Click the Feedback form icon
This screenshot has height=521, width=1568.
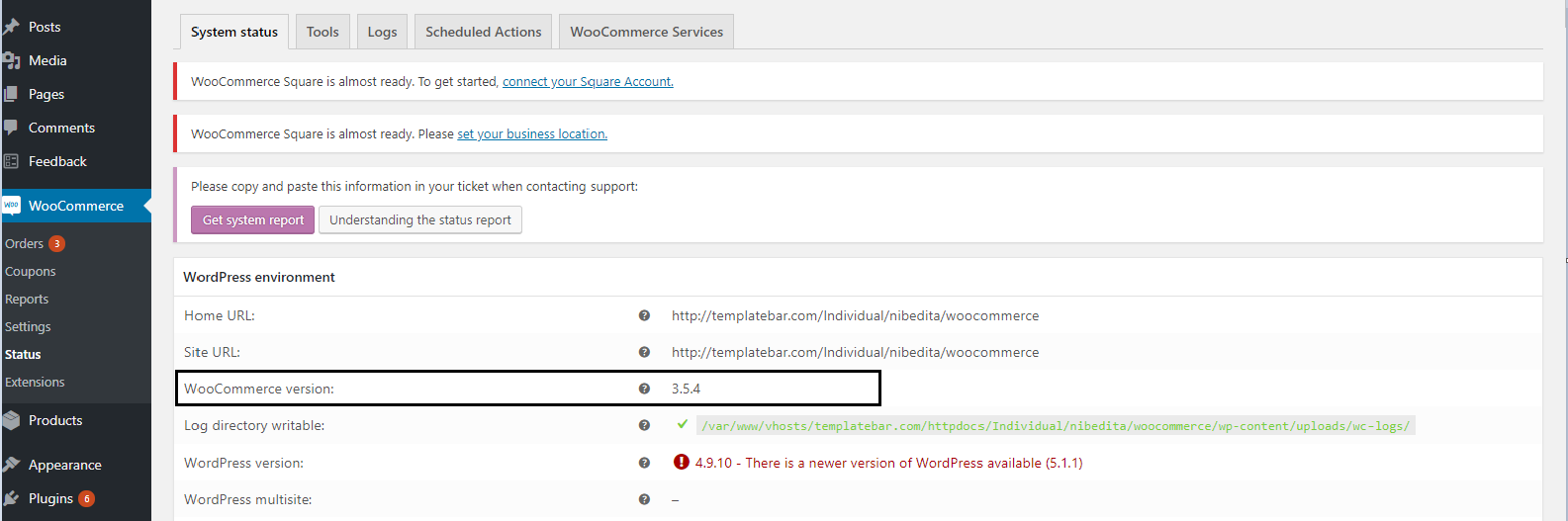[x=12, y=161]
